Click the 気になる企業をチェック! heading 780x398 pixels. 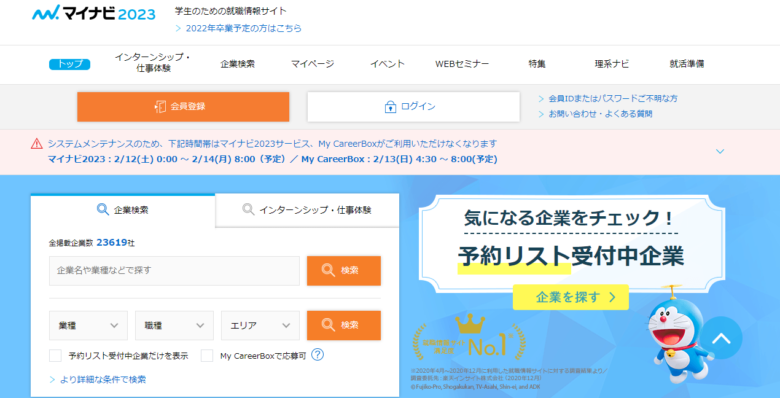570,217
